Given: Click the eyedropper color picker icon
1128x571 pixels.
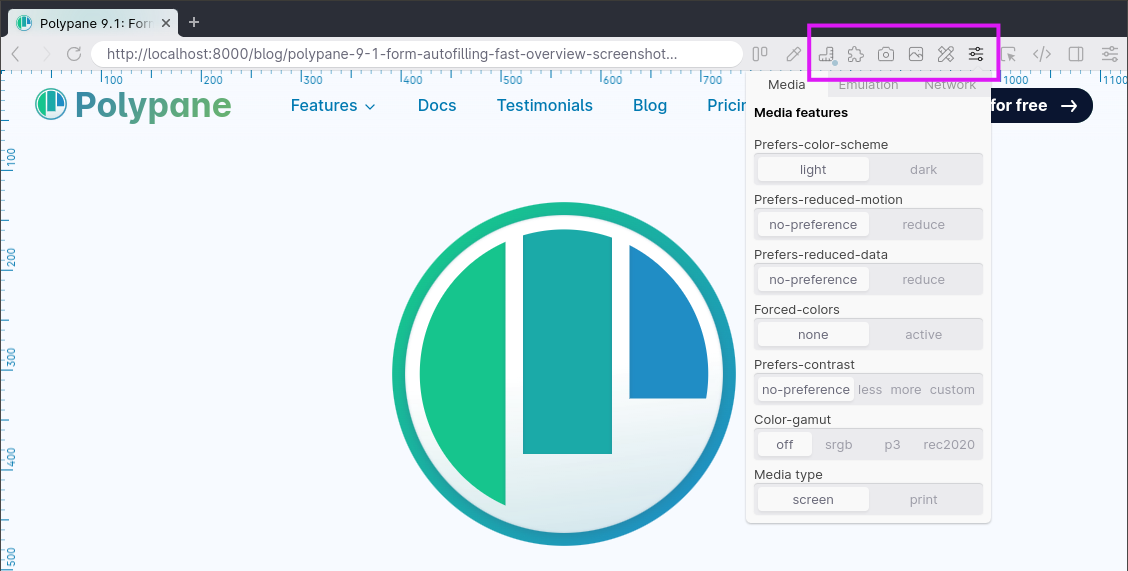Looking at the screenshot, I should click(793, 54).
